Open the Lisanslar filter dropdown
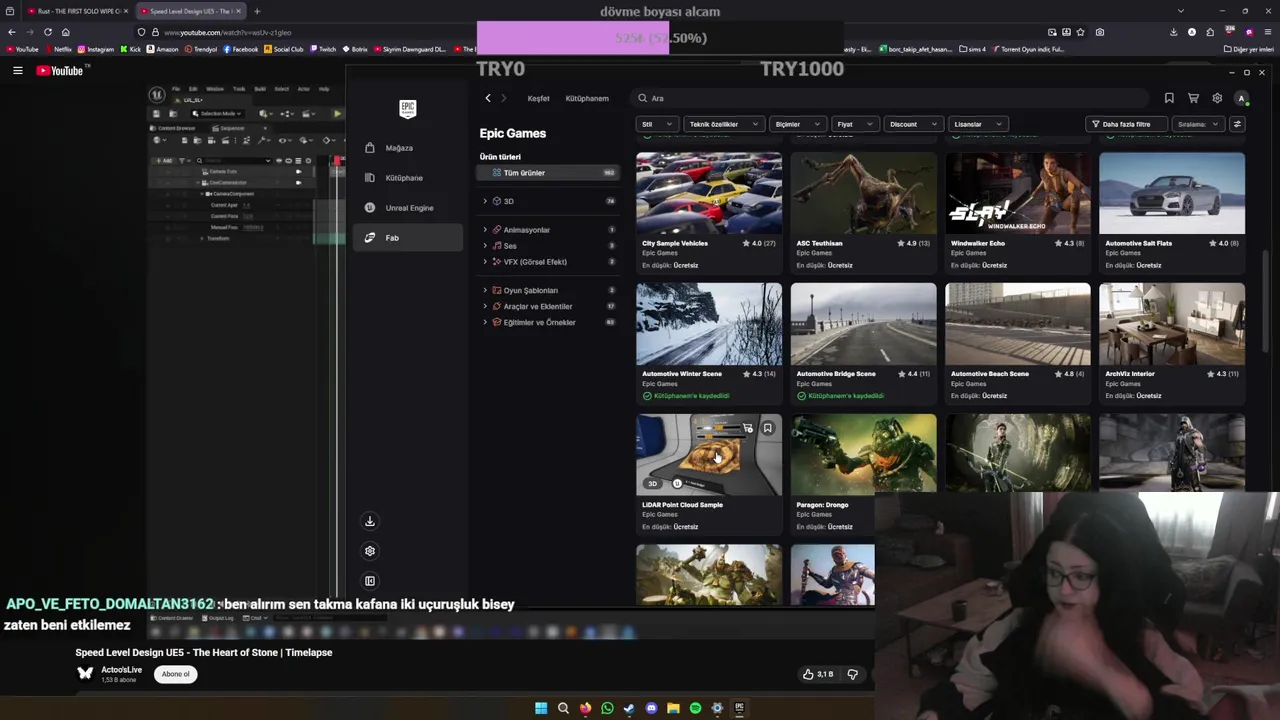Image resolution: width=1280 pixels, height=720 pixels. 977,124
